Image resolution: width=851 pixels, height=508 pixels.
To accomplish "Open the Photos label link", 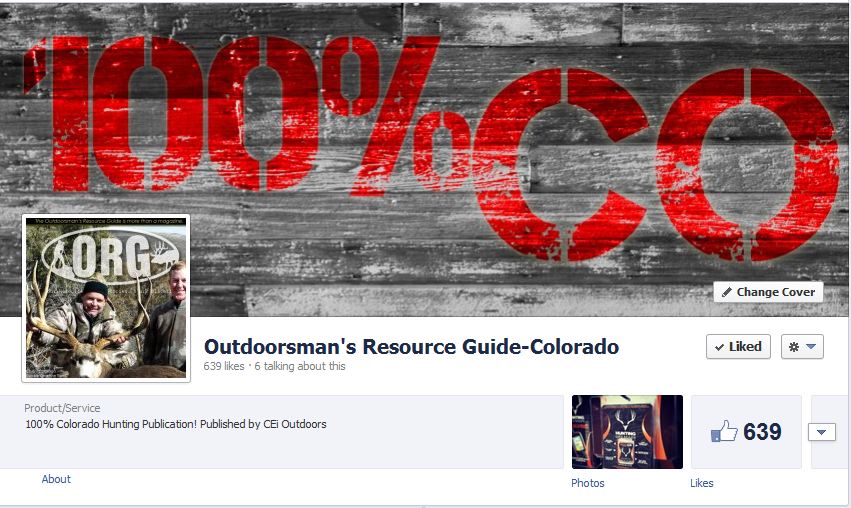I will point(587,482).
